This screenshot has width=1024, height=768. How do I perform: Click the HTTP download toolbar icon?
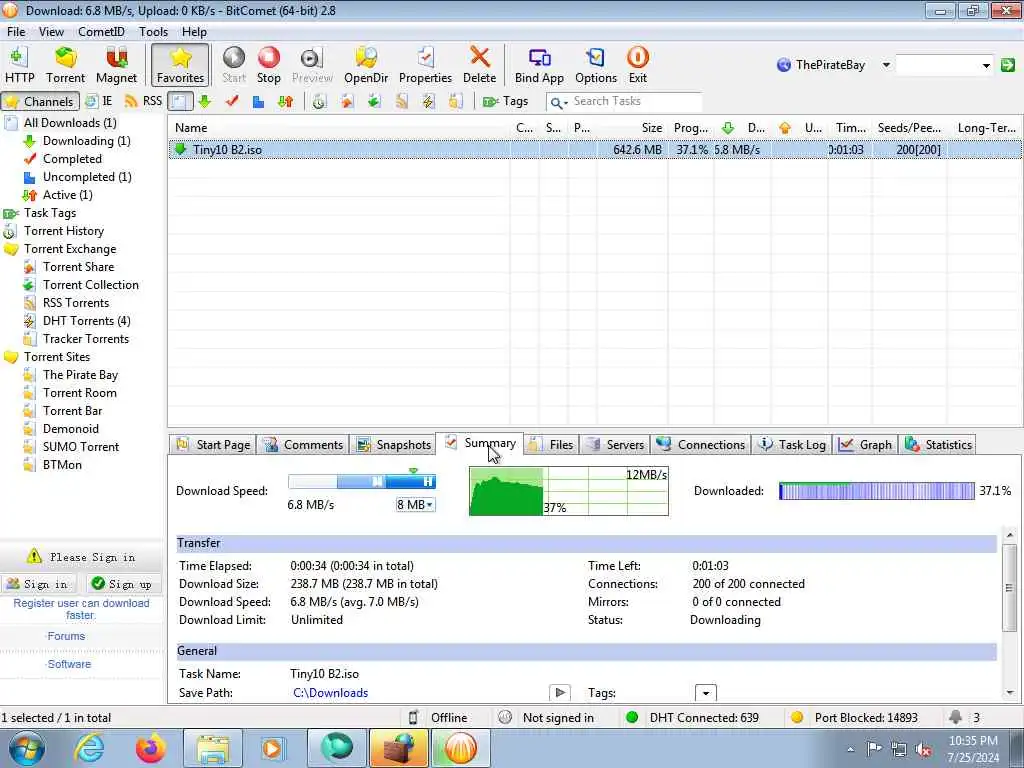coord(20,65)
